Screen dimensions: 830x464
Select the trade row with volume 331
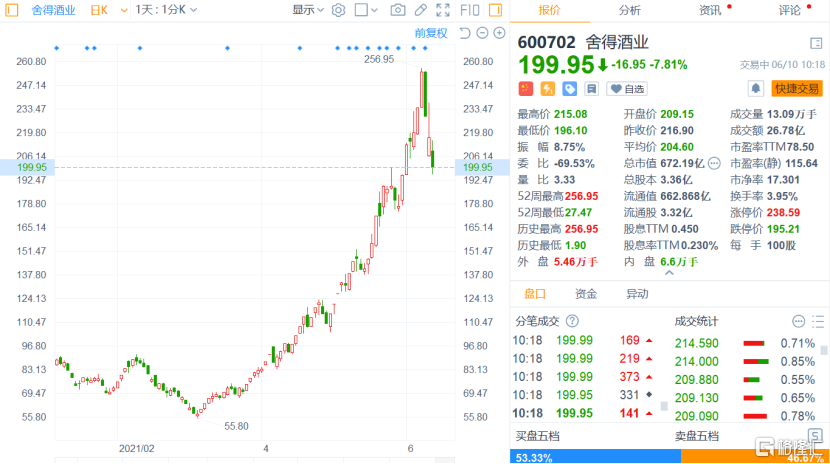pos(583,395)
